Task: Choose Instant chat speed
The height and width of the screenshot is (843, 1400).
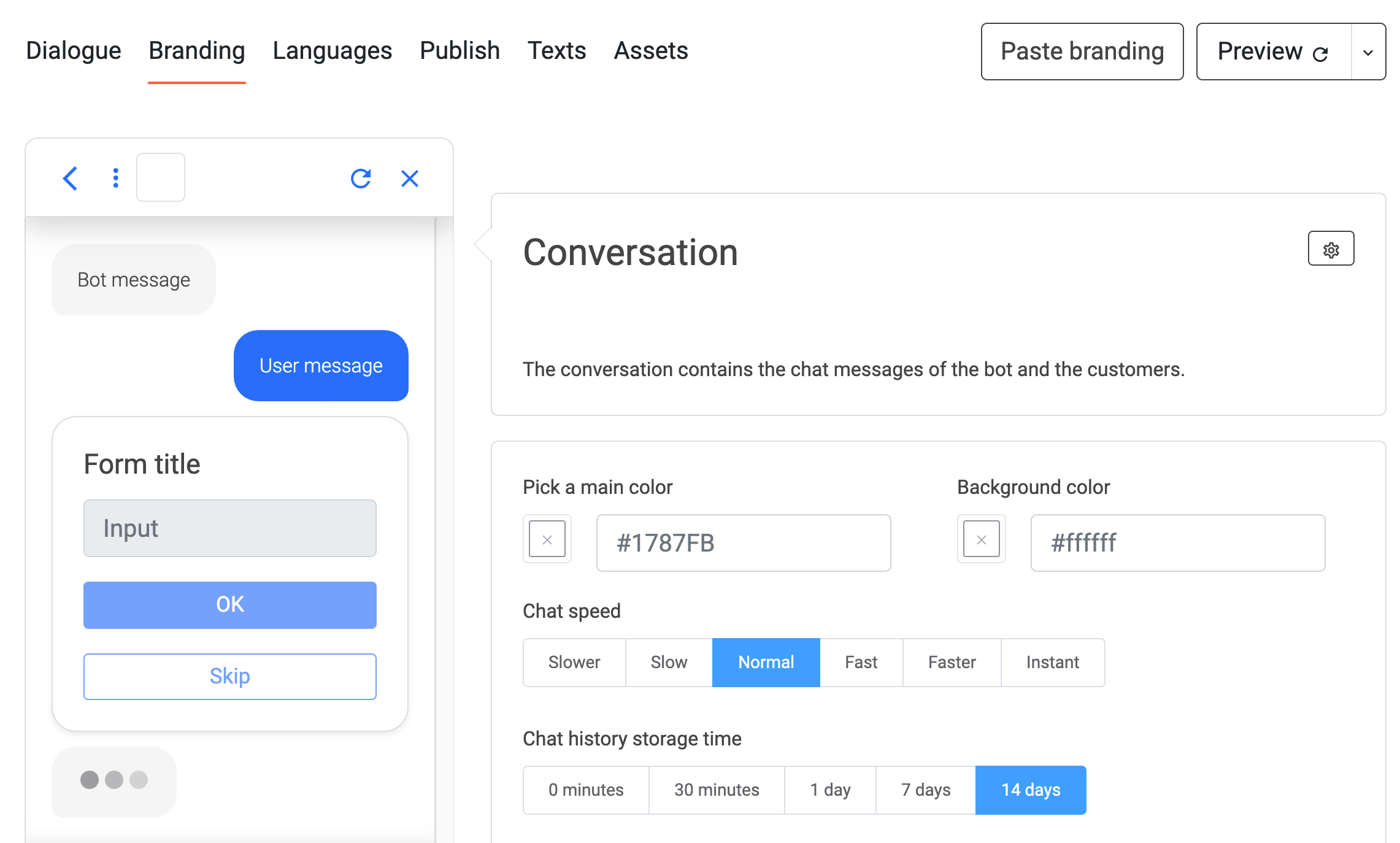Action: coord(1052,663)
